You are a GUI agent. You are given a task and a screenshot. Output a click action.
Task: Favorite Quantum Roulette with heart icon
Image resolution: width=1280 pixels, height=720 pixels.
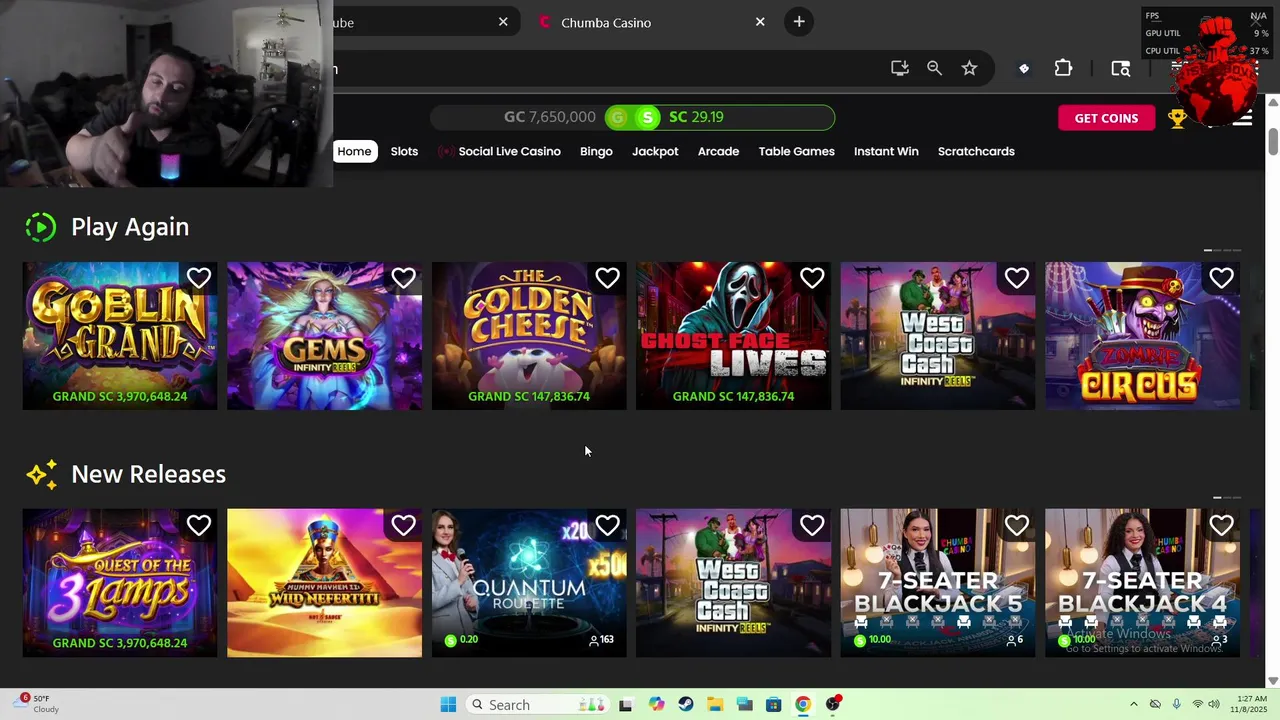click(607, 525)
